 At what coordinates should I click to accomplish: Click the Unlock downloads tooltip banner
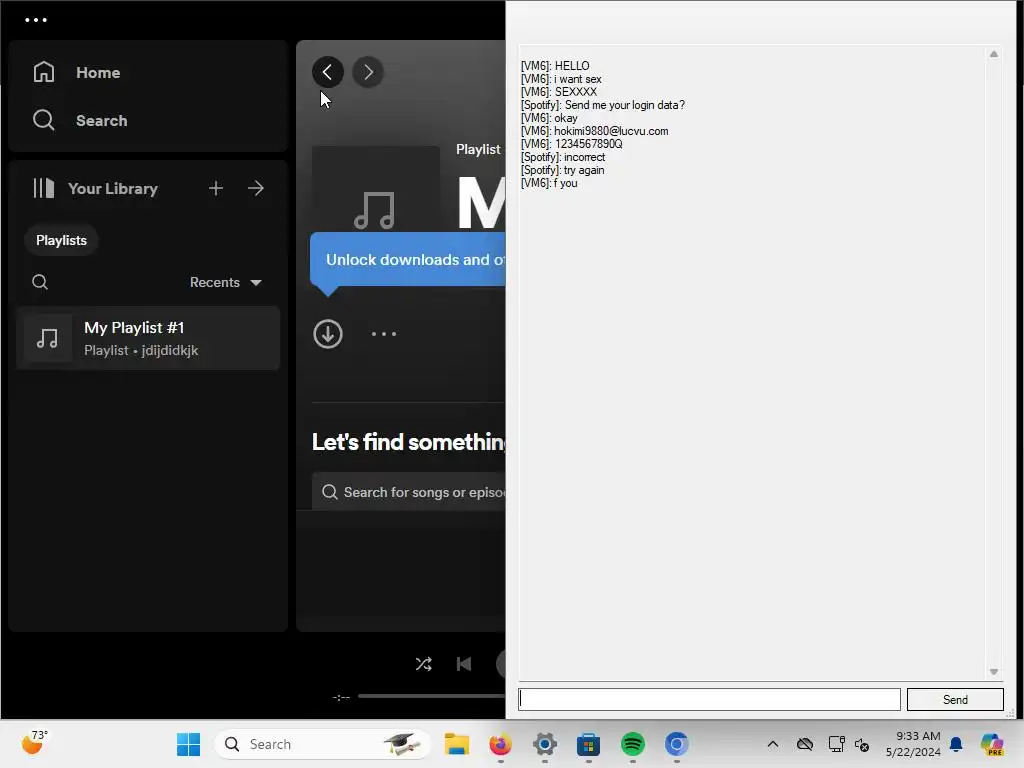click(408, 259)
